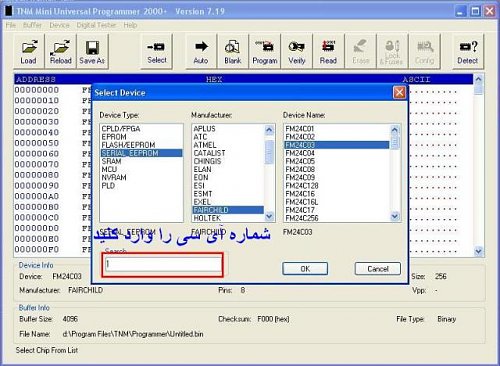
Task: Select device FM24C03 in the list
Action: point(337,145)
